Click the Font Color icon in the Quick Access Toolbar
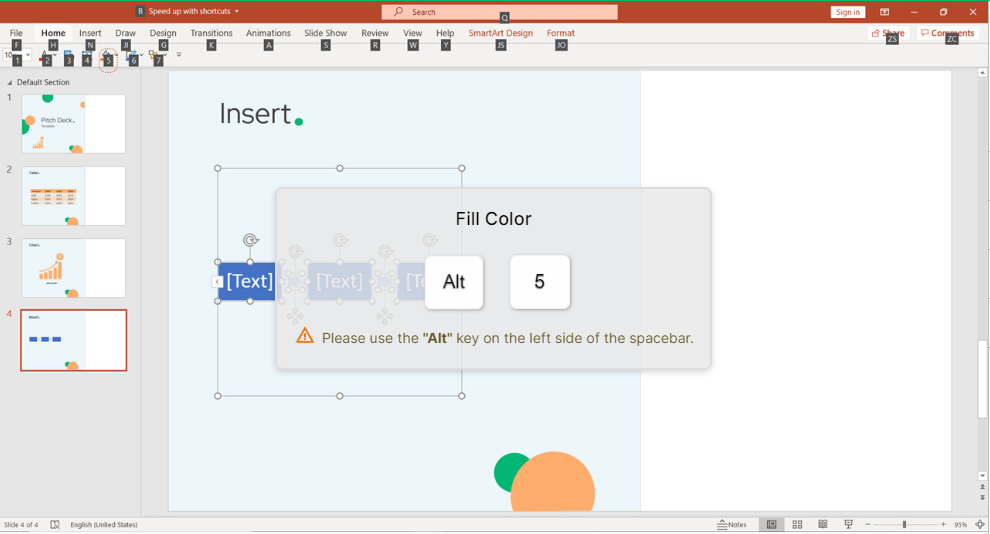The height and width of the screenshot is (534, 990). tap(44, 56)
